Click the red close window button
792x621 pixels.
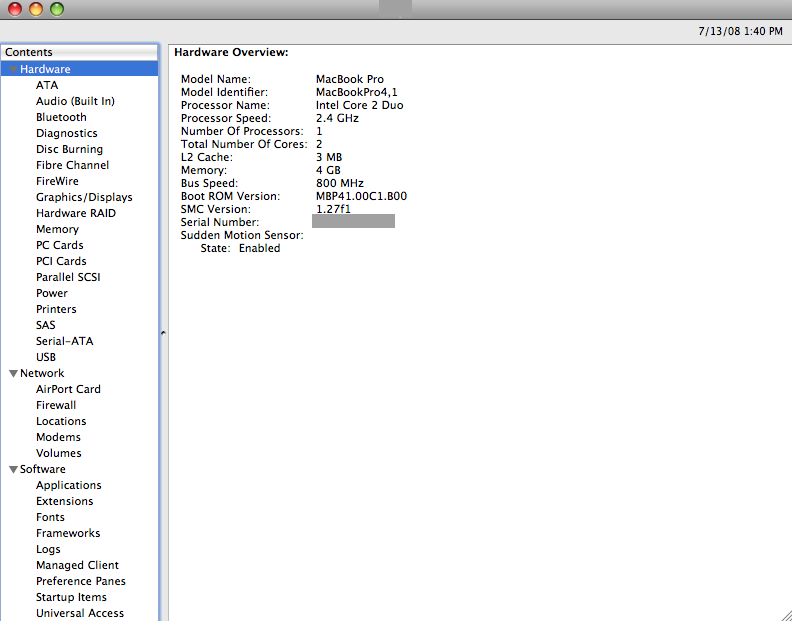click(x=15, y=9)
